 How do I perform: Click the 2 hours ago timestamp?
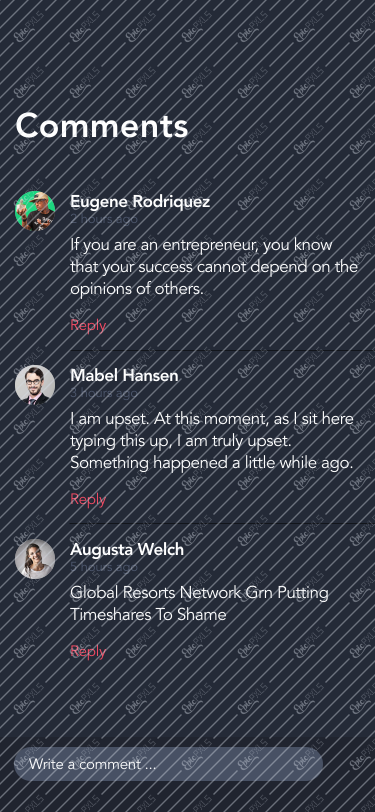coord(104,219)
